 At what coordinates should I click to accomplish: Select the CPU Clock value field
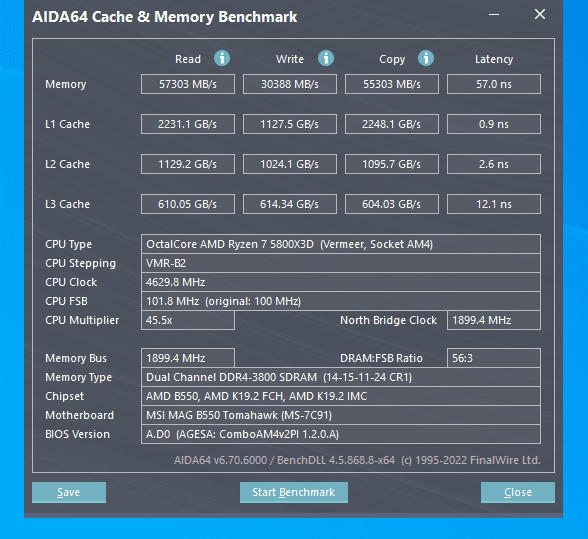click(341, 282)
